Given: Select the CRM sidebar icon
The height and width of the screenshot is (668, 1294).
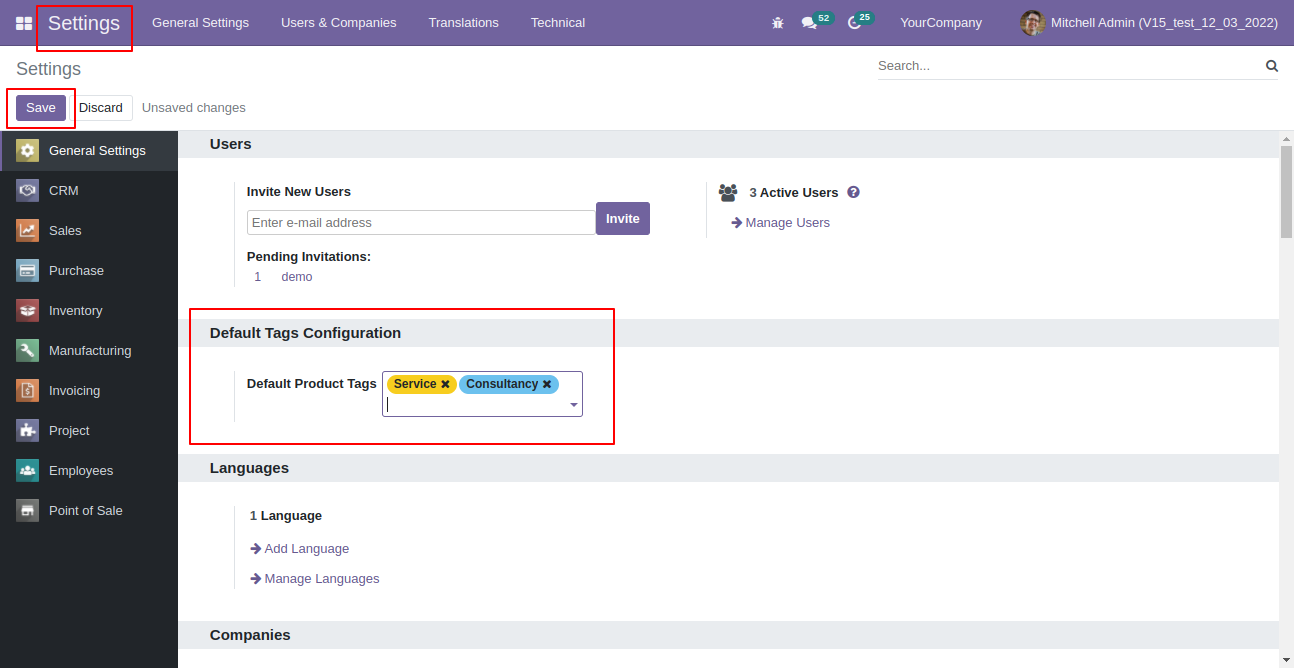Looking at the screenshot, I should point(28,190).
